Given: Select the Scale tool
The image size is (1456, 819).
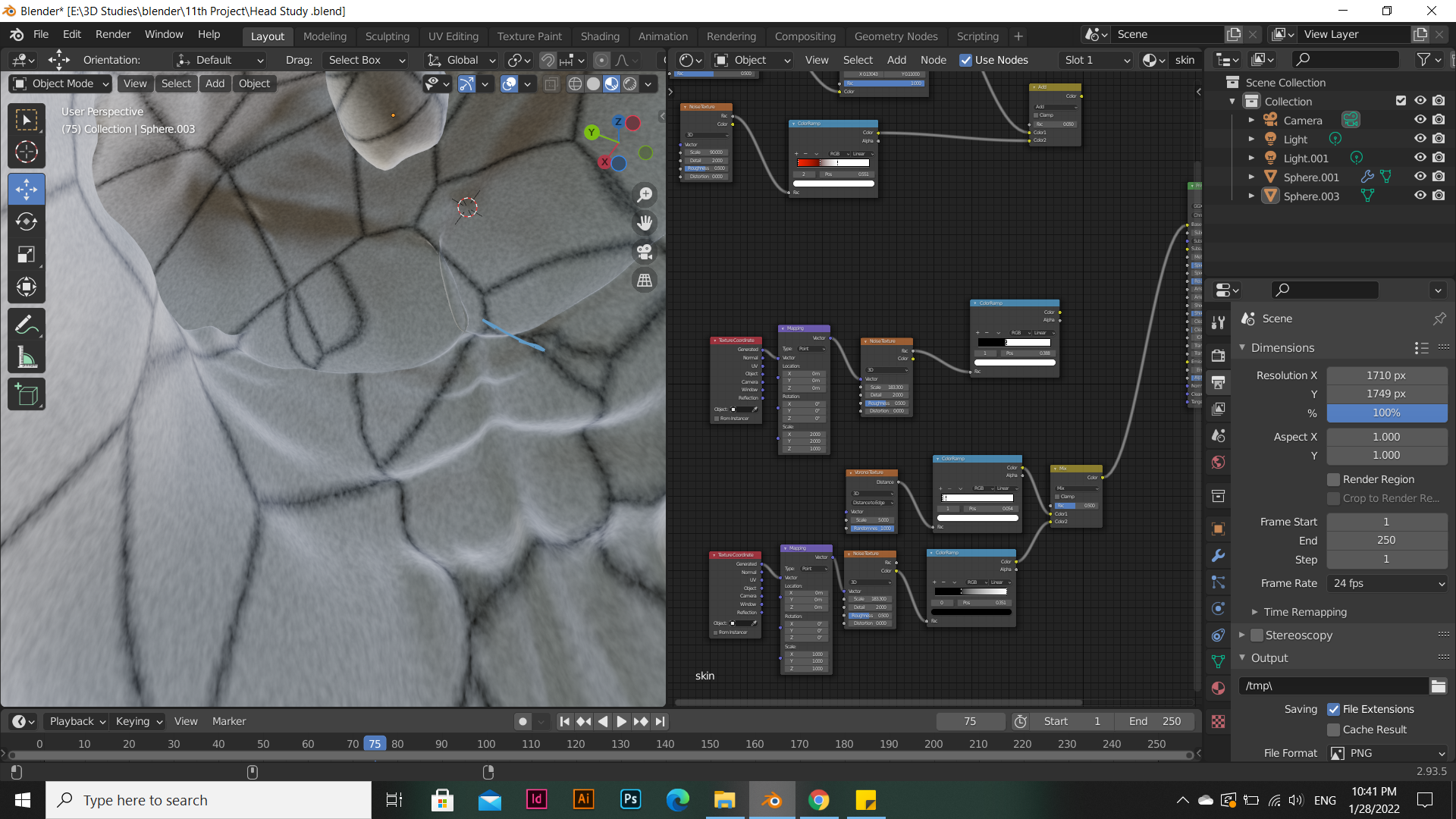Looking at the screenshot, I should [27, 255].
